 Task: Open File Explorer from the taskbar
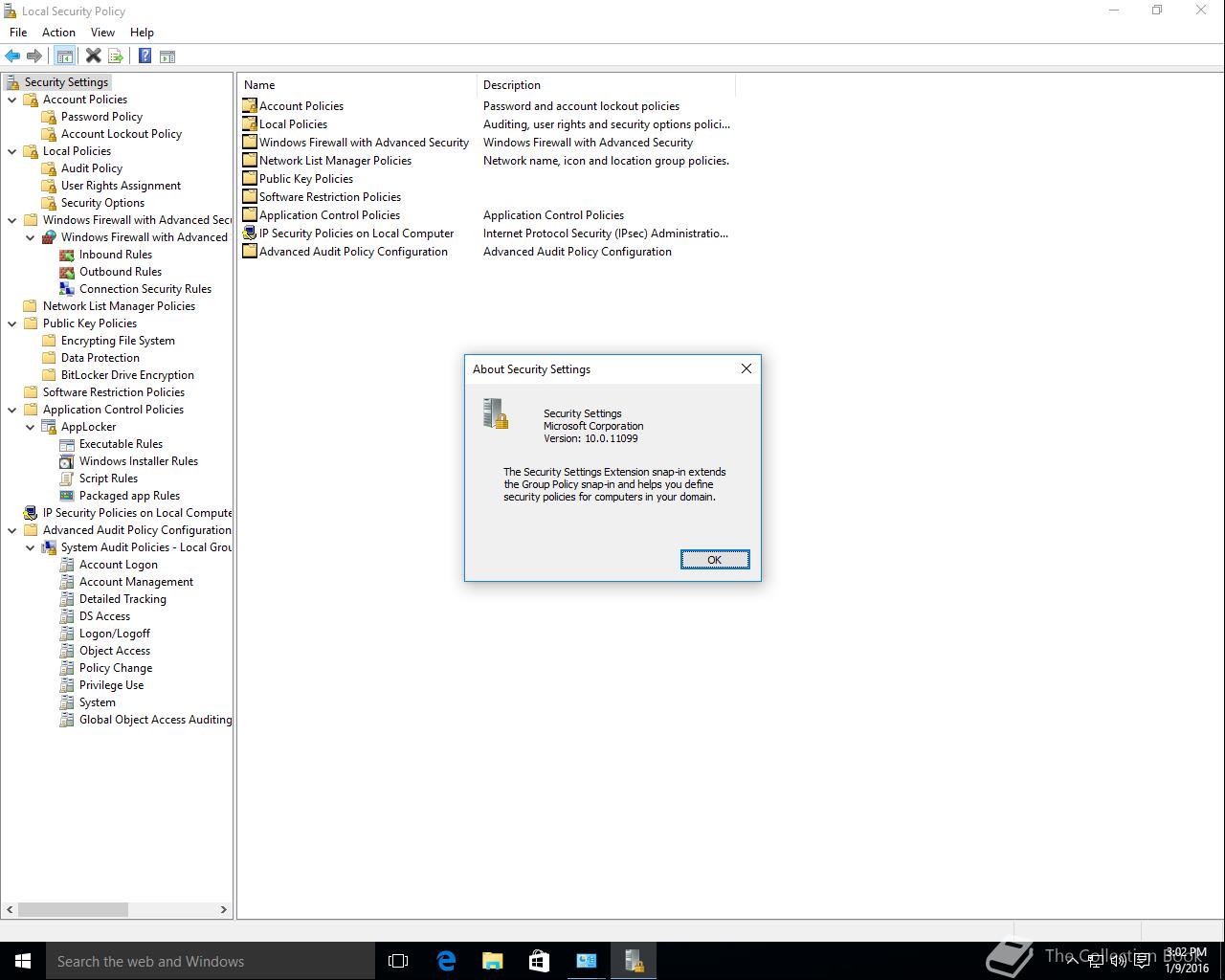tap(493, 961)
